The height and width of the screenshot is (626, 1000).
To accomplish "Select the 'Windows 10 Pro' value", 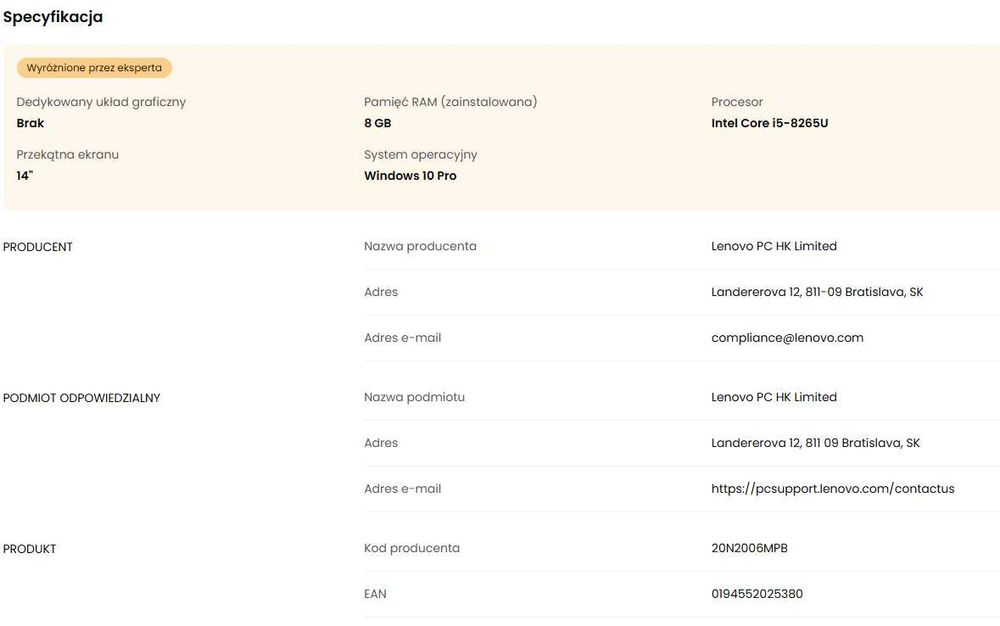I will point(410,176).
